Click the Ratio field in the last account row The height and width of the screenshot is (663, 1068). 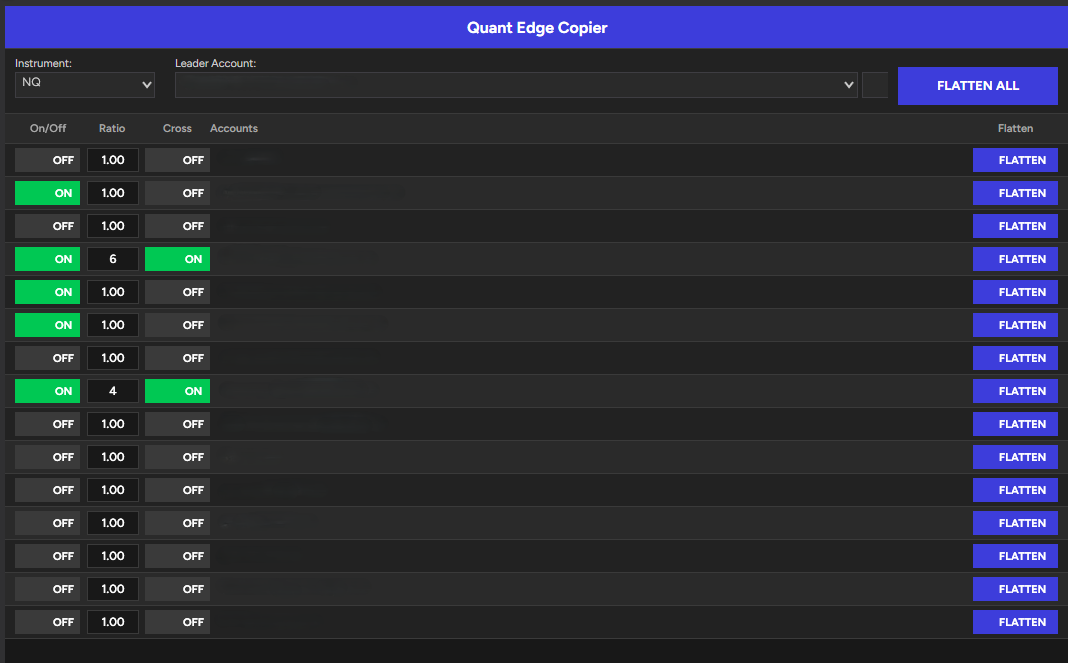click(x=112, y=622)
